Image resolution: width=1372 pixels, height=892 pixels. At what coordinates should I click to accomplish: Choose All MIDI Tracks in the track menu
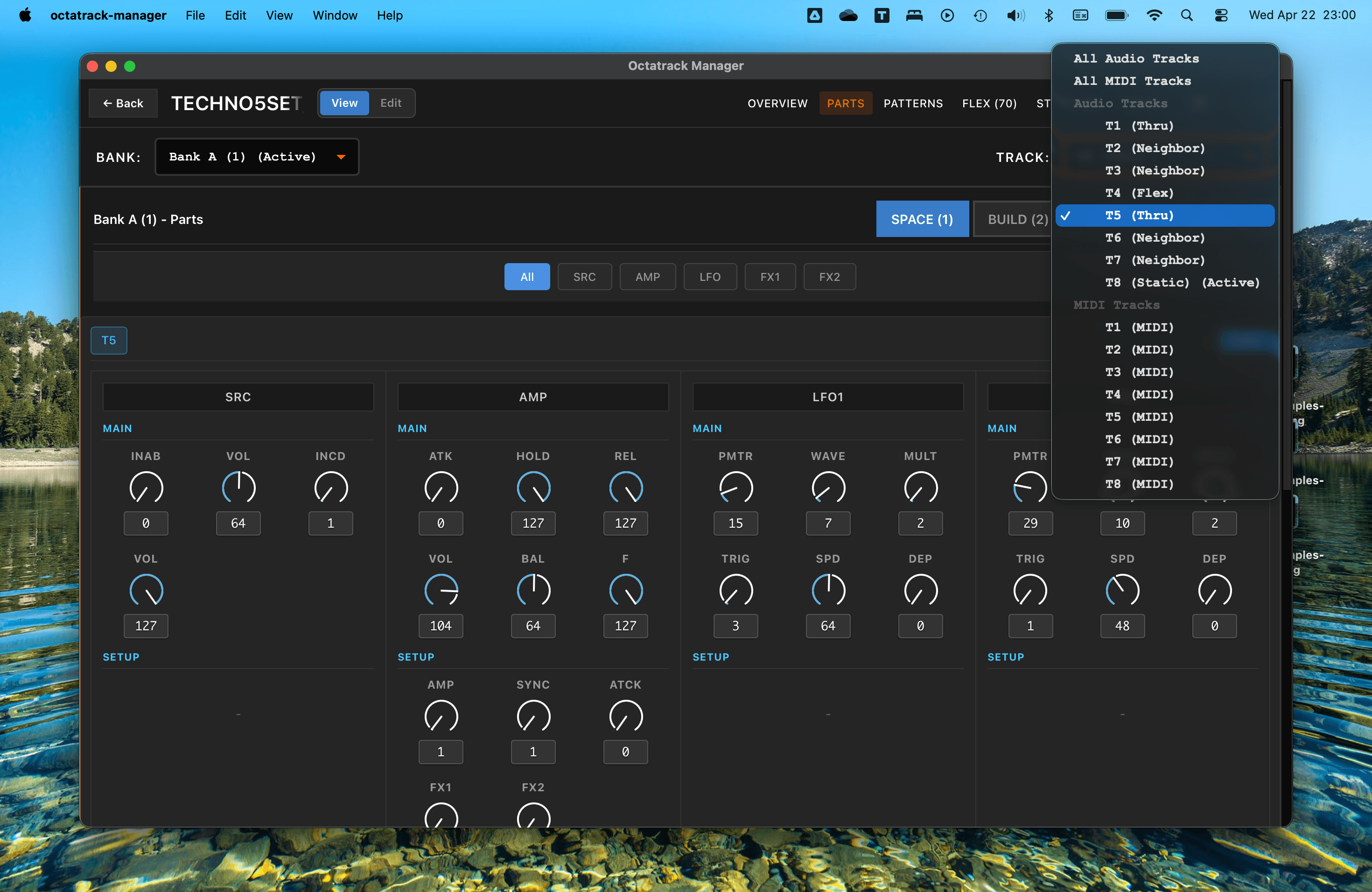(1132, 81)
